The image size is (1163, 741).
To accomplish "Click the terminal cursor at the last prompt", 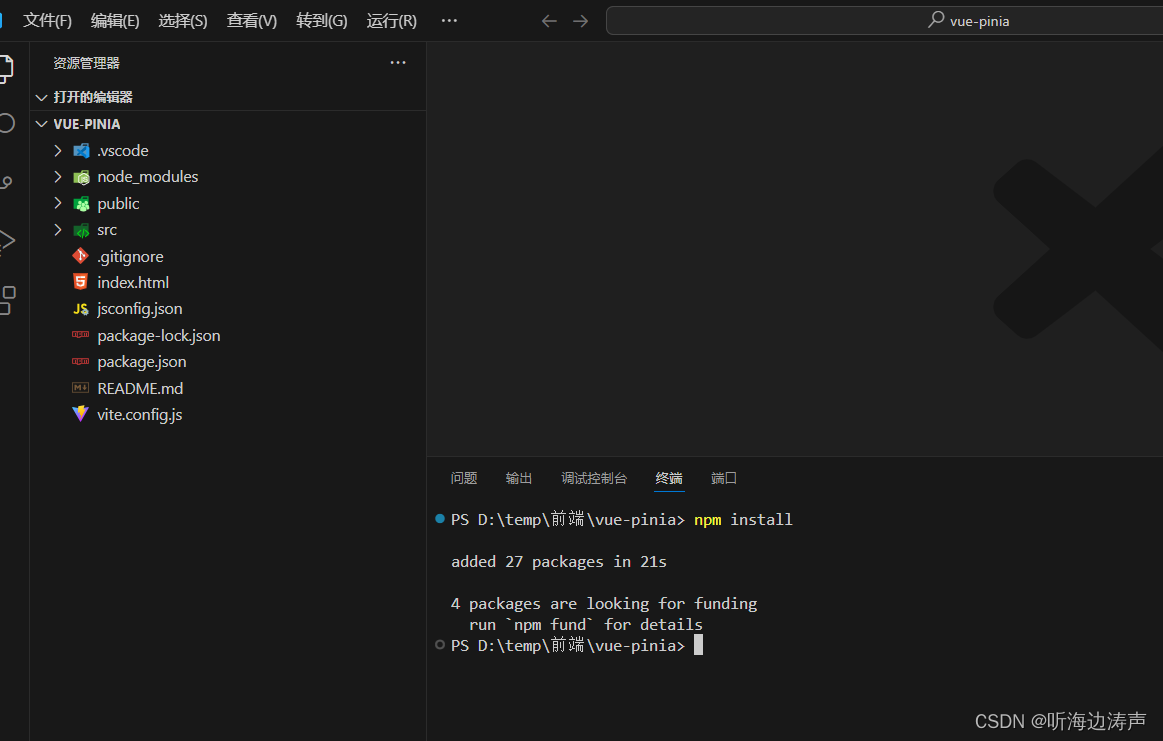I will coord(698,645).
